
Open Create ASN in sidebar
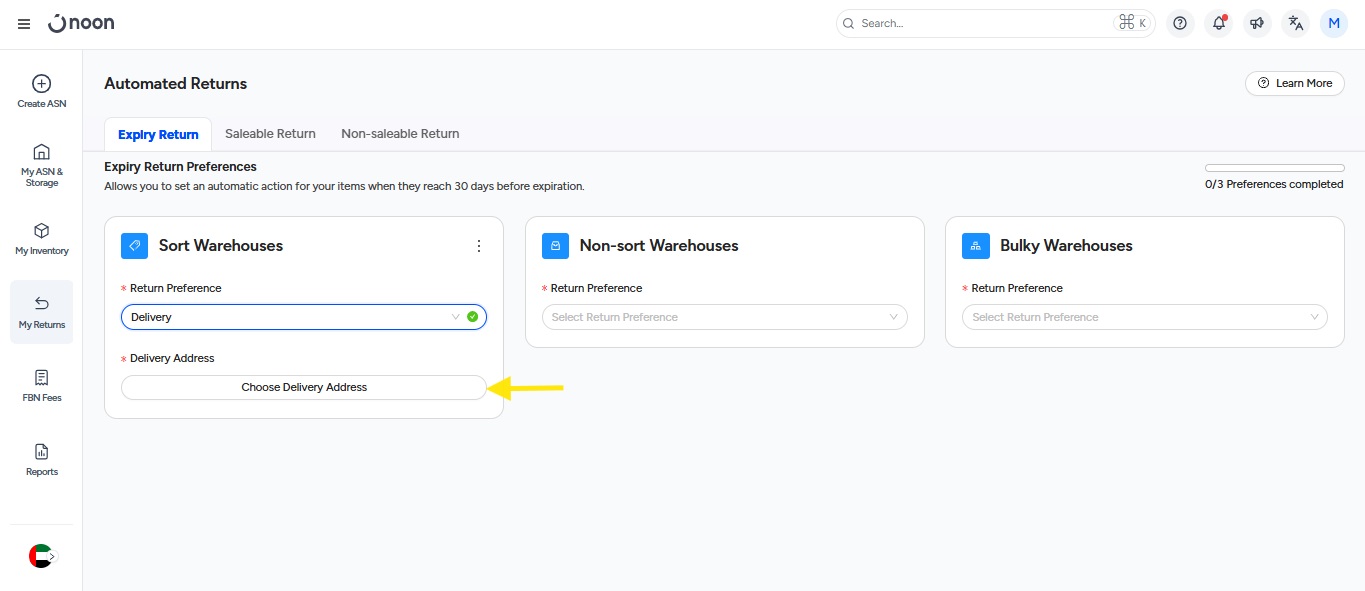42,91
